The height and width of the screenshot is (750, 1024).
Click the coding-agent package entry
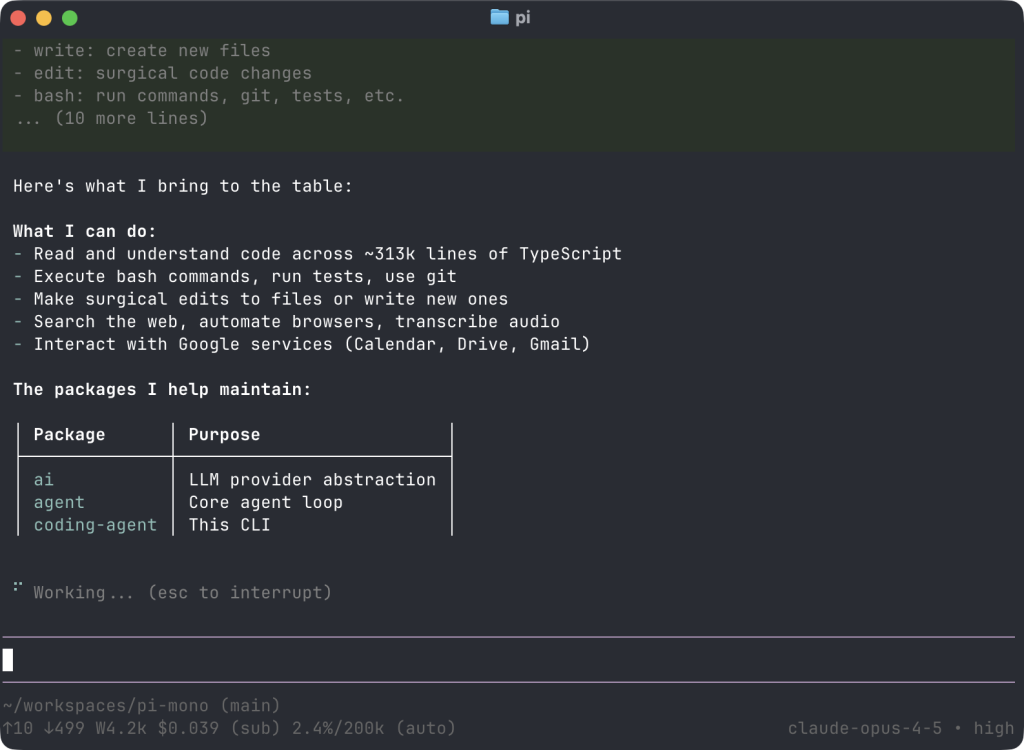click(94, 524)
